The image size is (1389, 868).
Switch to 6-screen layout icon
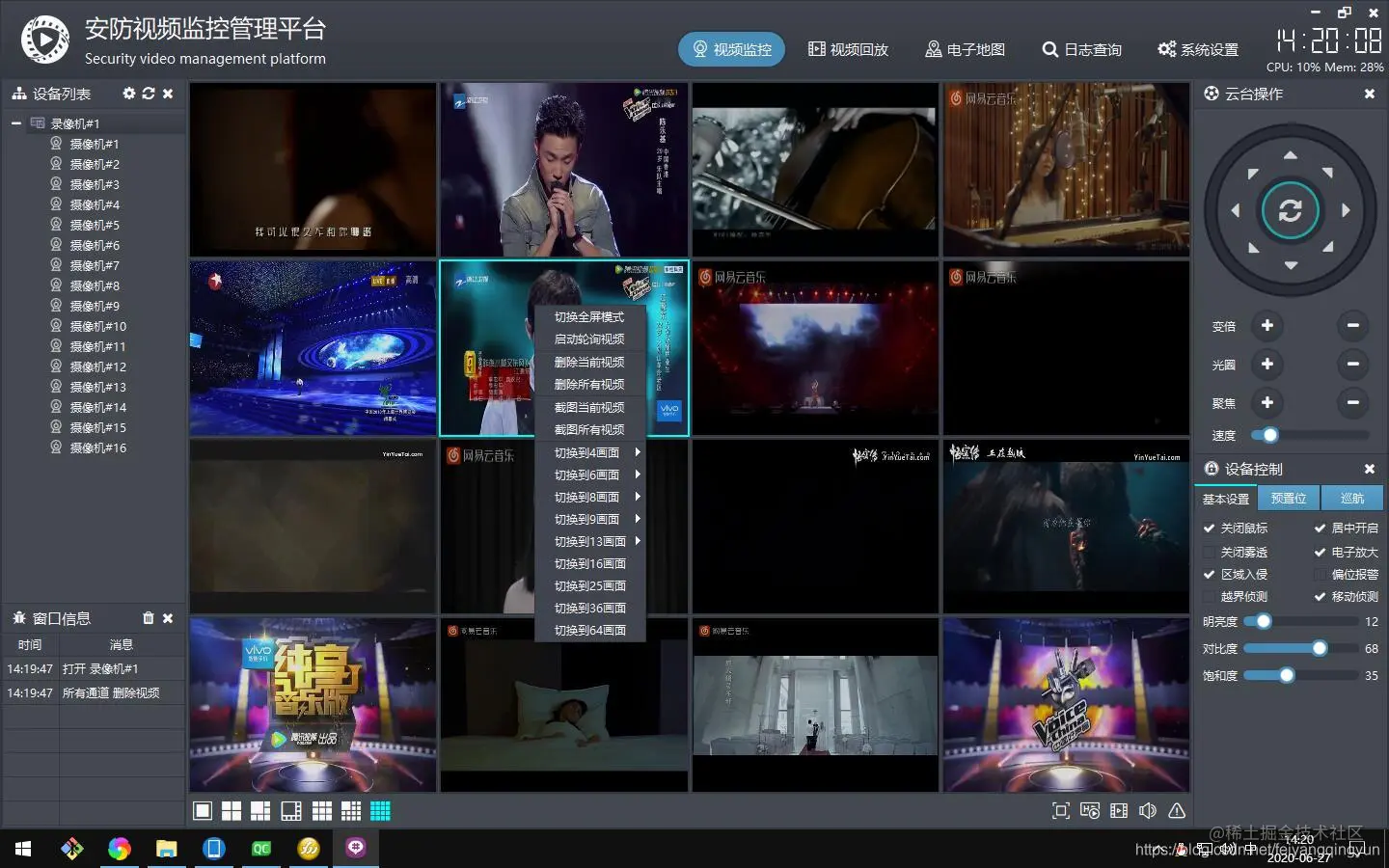pyautogui.click(x=260, y=811)
